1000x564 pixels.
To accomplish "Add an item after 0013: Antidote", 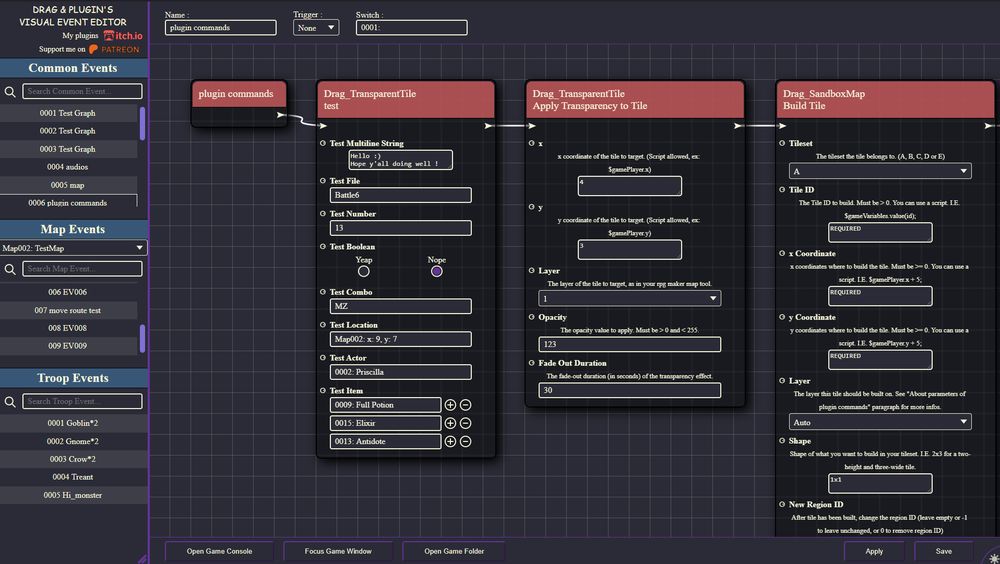I will coord(450,442).
